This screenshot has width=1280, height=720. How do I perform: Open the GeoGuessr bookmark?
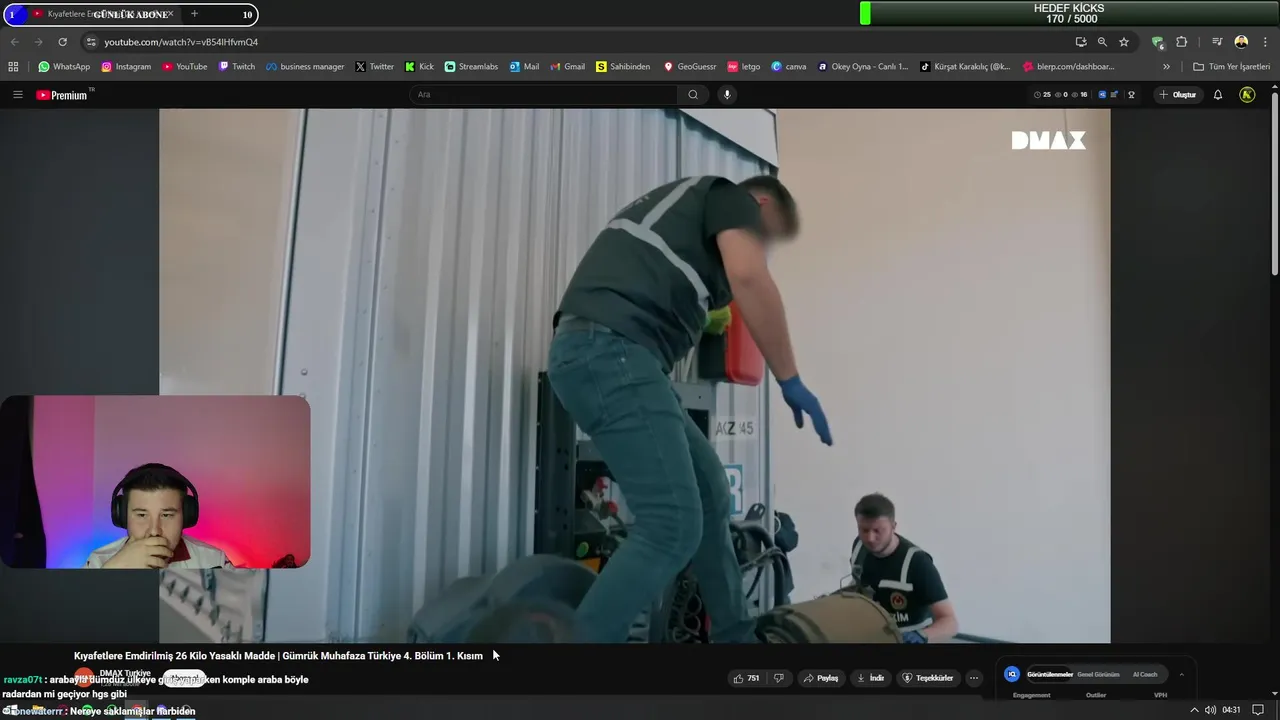click(x=690, y=67)
